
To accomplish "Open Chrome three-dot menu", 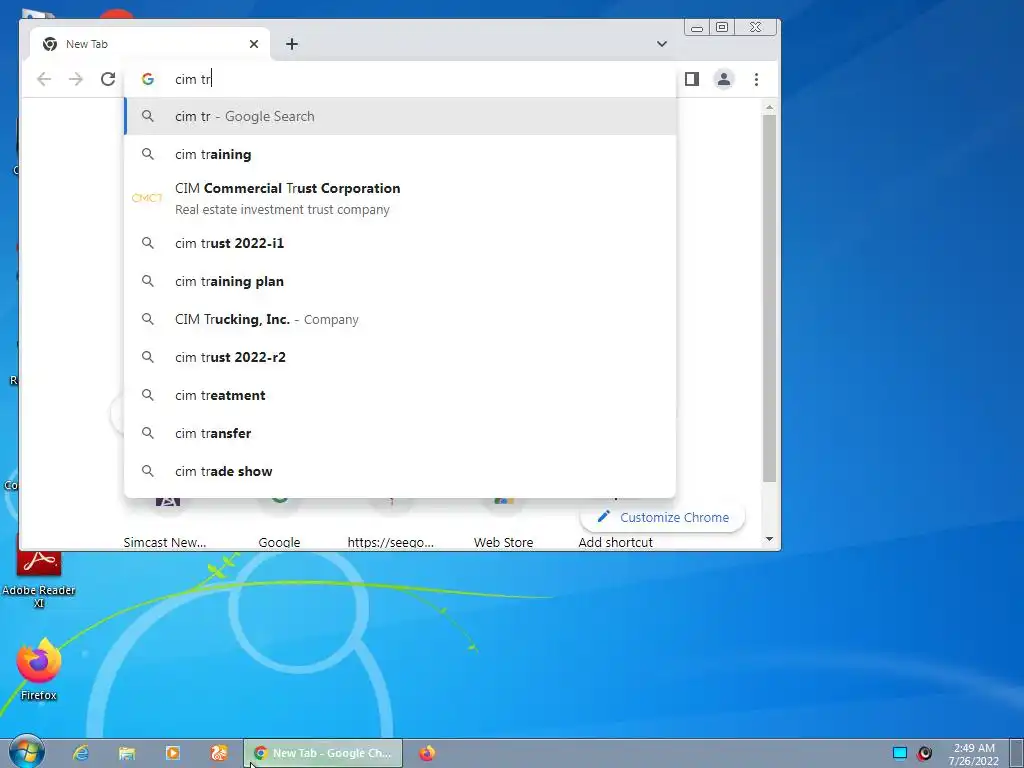I will [756, 79].
